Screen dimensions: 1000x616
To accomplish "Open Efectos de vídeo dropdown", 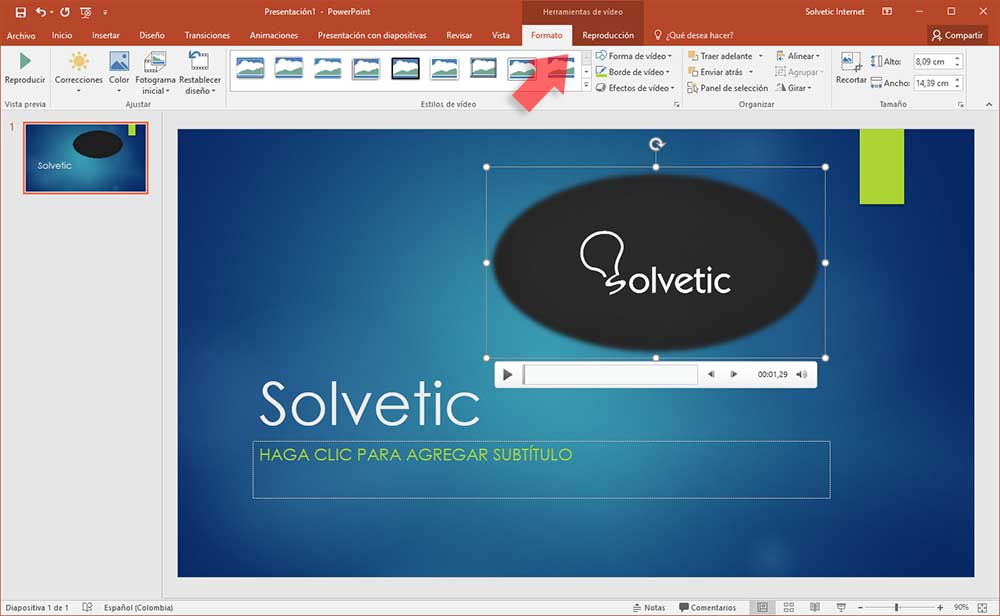I will pos(635,88).
